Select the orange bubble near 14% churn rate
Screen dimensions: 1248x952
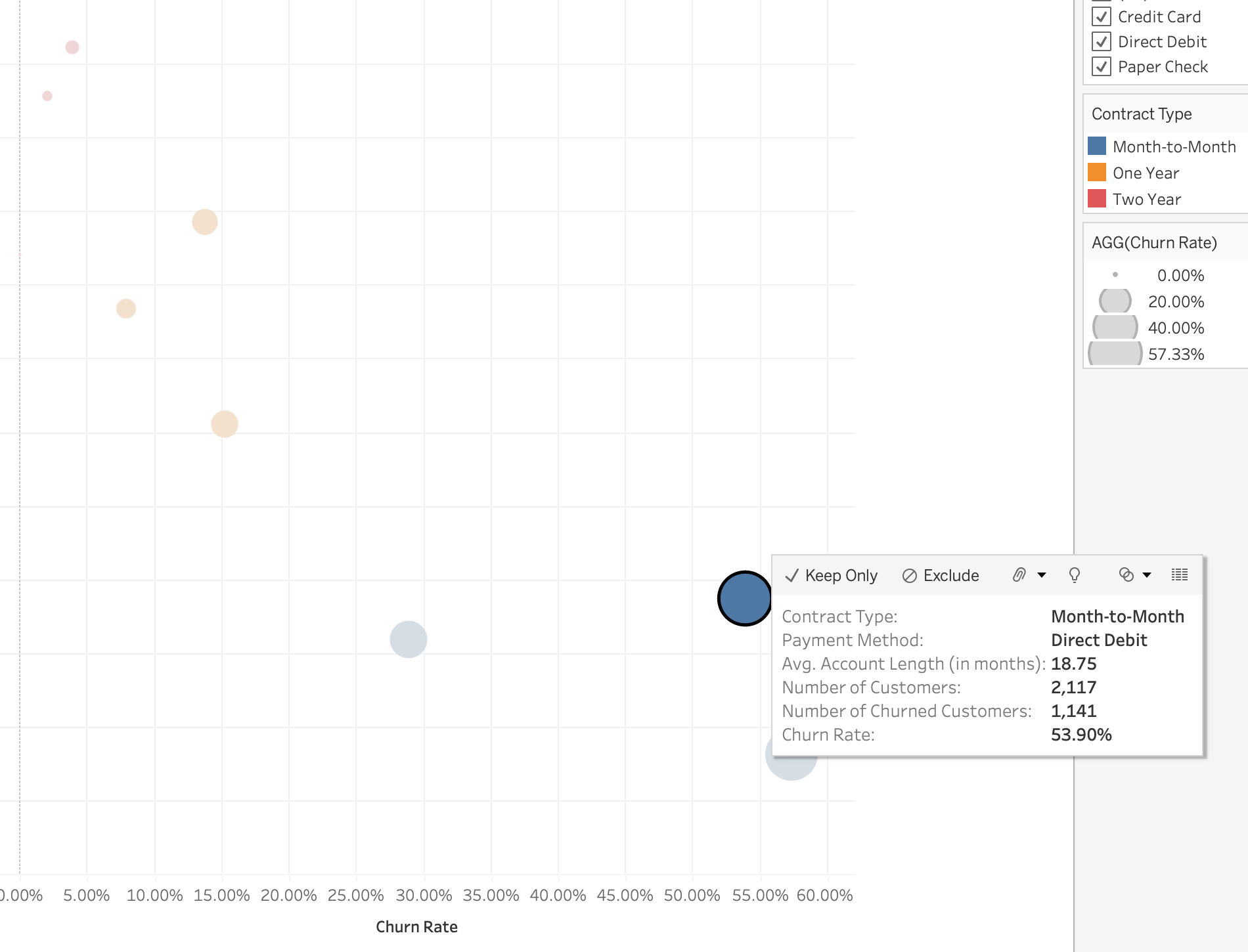tap(205, 222)
